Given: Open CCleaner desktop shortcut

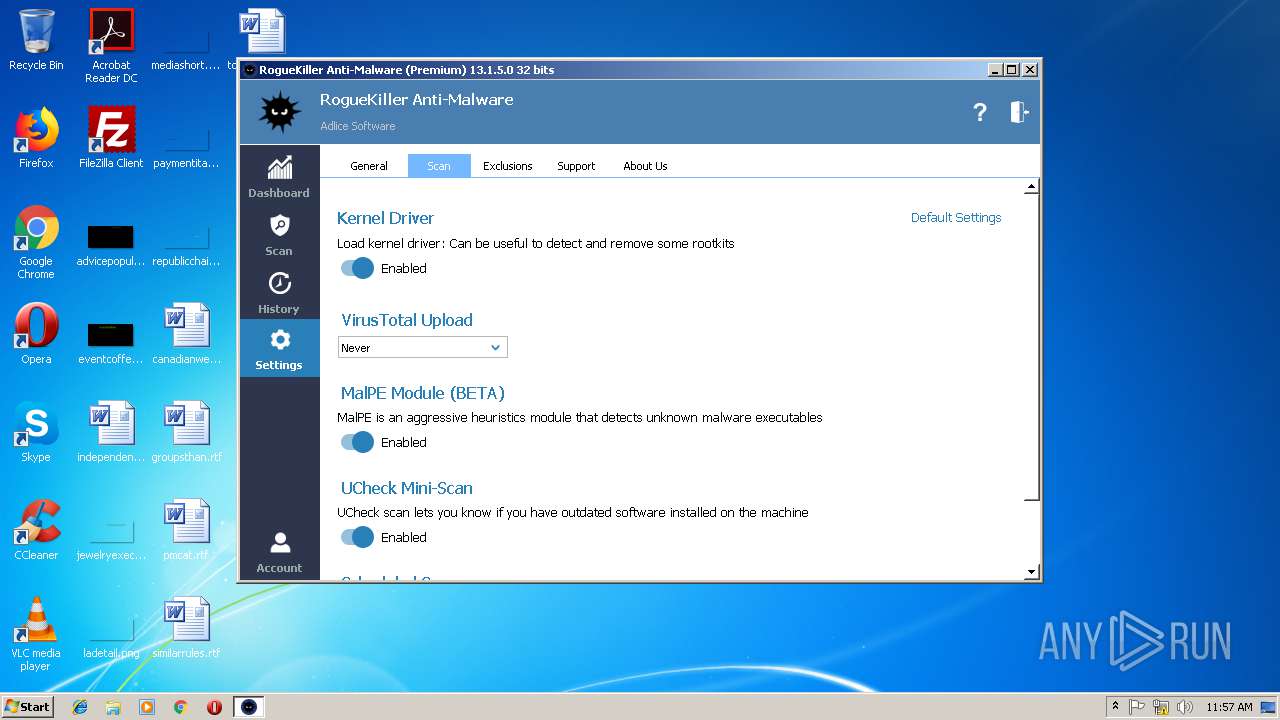Looking at the screenshot, I should point(36,530).
